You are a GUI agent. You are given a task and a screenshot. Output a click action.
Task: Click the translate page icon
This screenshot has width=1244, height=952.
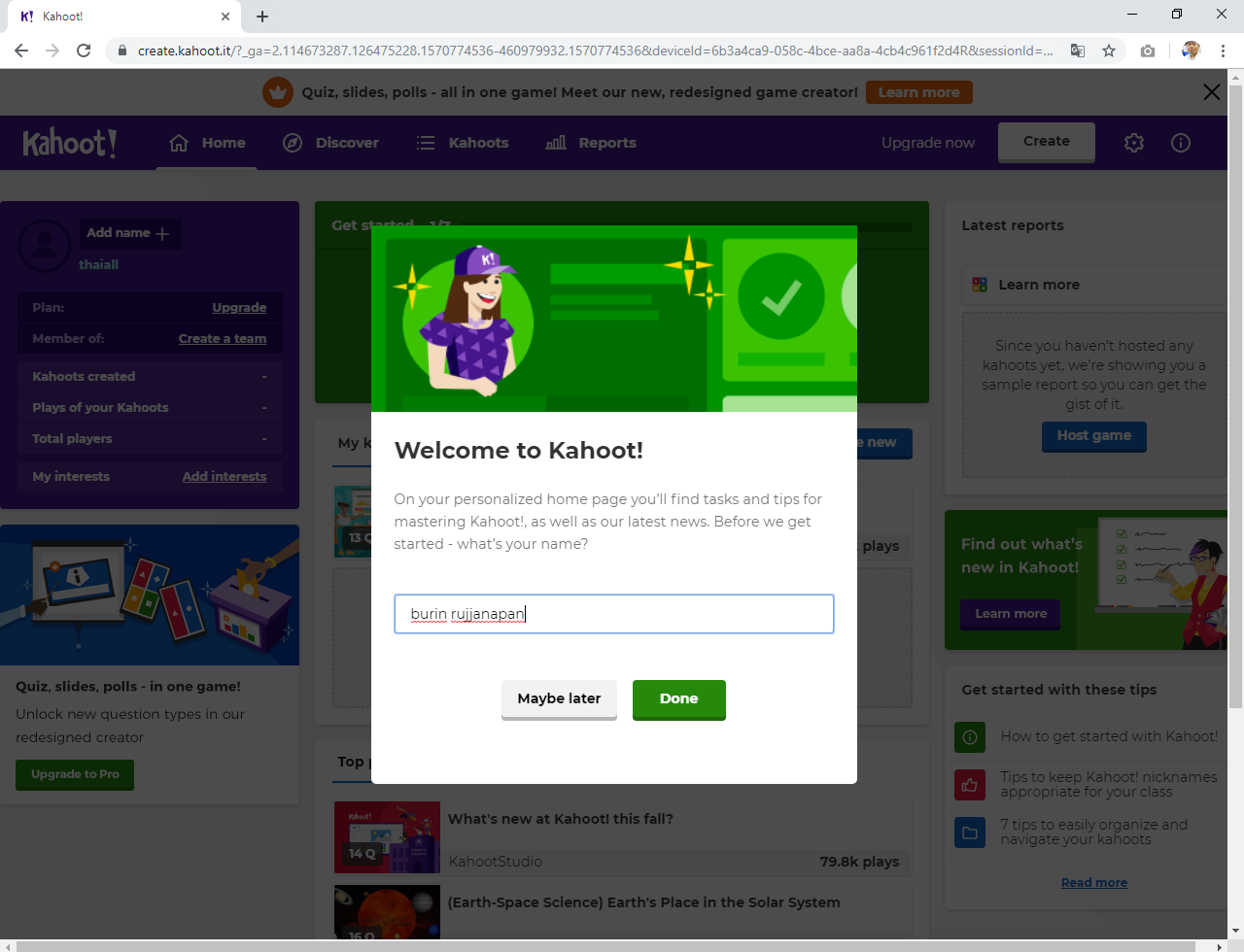pos(1078,51)
